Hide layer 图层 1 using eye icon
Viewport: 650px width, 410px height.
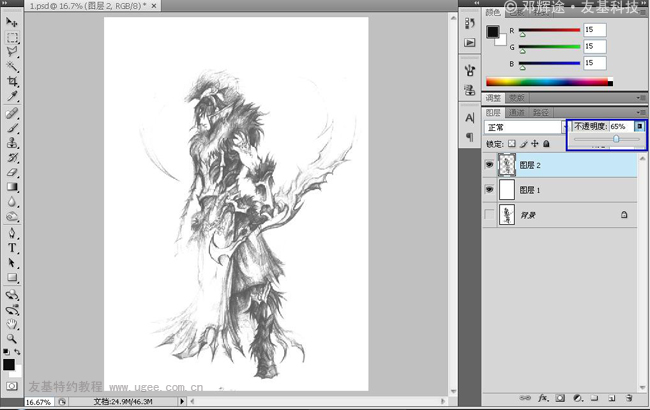489,189
